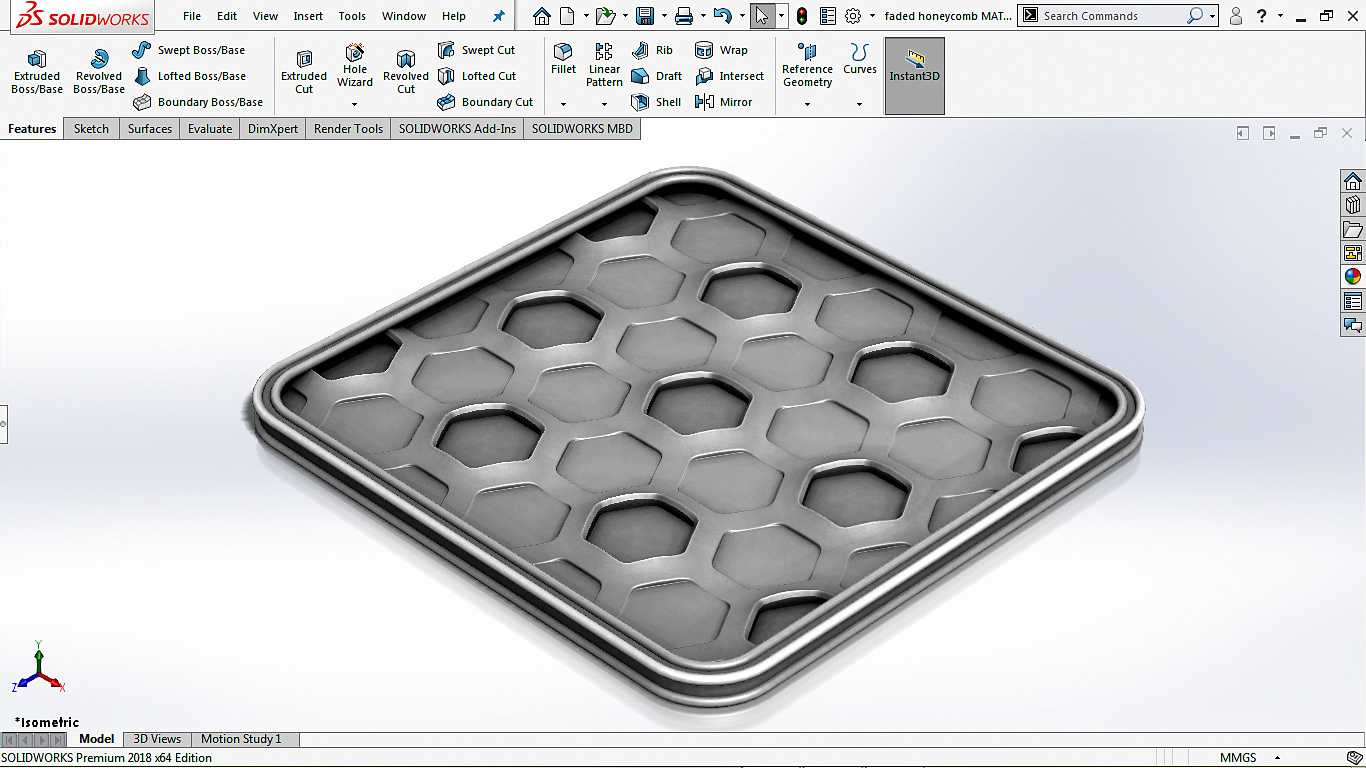
Task: Open the Tools menu
Action: [x=352, y=16]
